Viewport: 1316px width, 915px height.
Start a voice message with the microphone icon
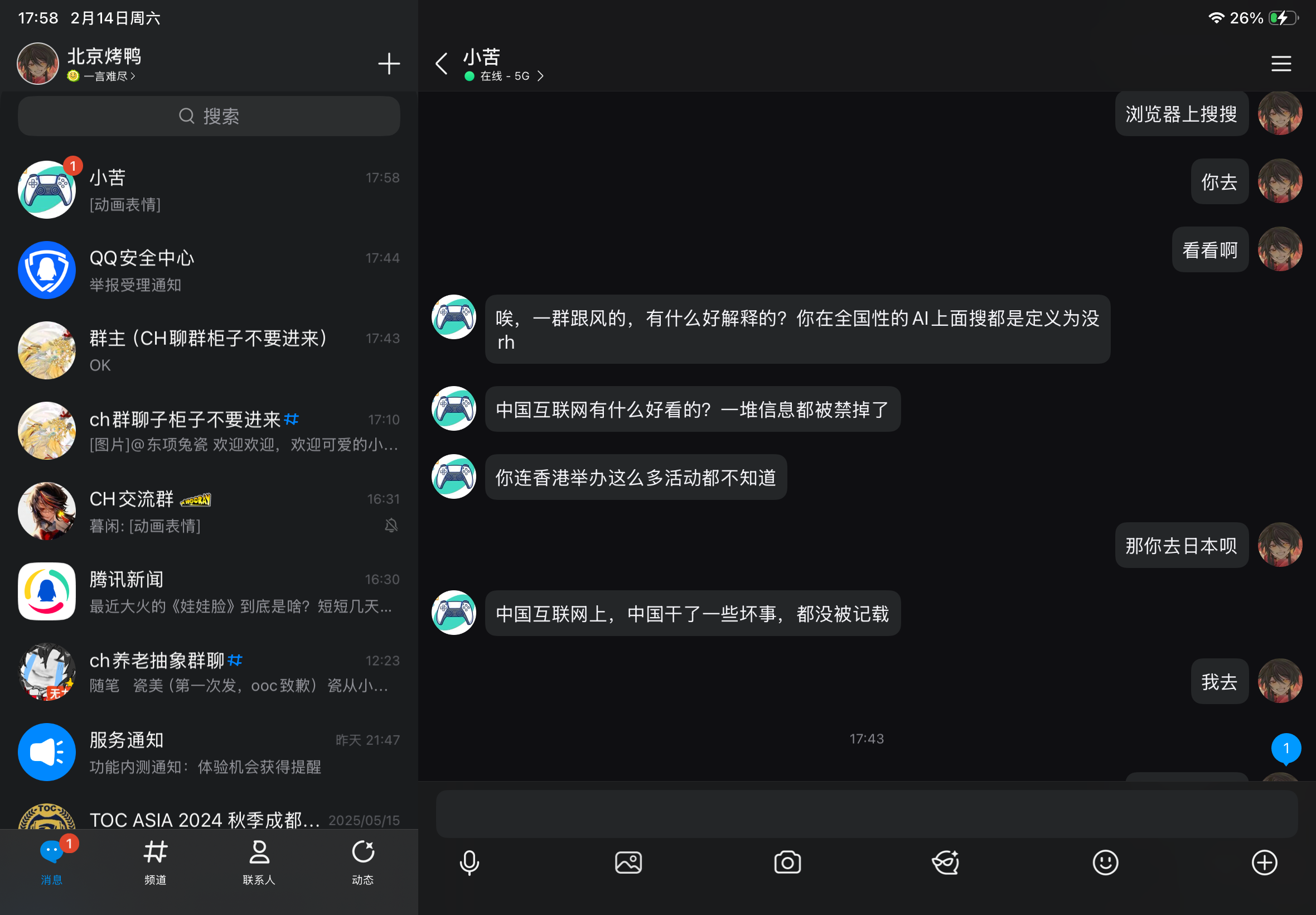[x=468, y=861]
